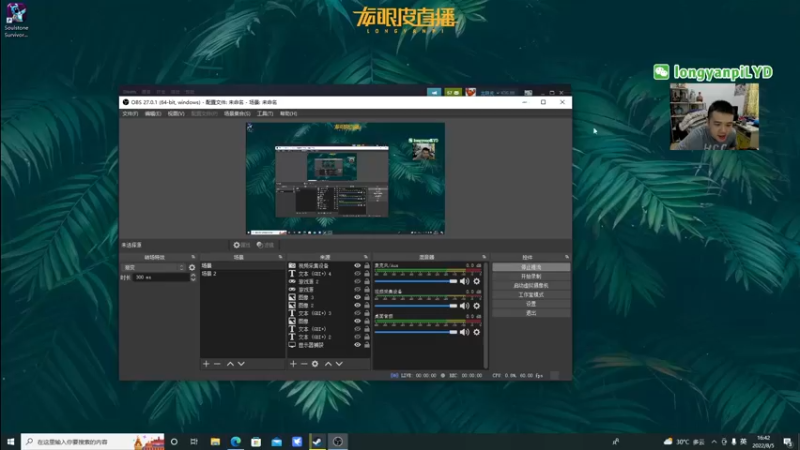Show the 文本 (GDI+) 3 source
The height and width of the screenshot is (450, 800).
[x=357, y=313]
